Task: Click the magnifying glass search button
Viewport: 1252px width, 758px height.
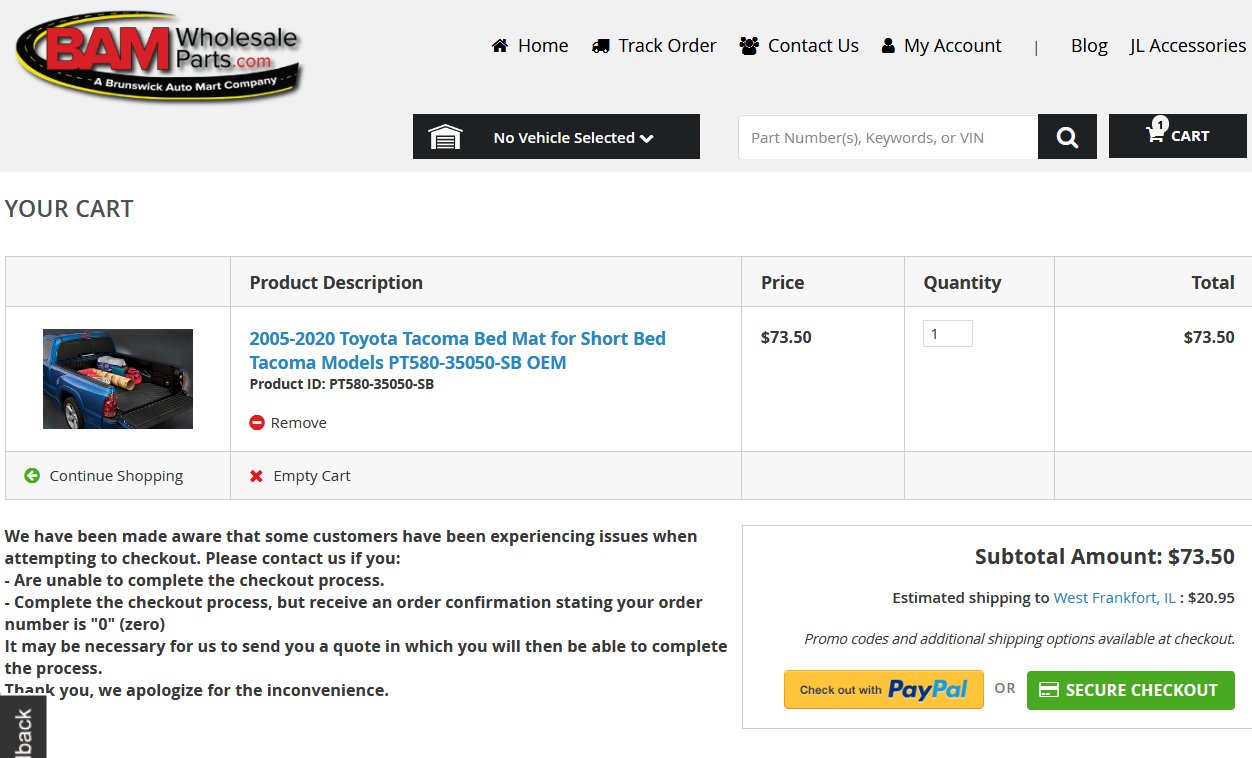Action: (1067, 137)
